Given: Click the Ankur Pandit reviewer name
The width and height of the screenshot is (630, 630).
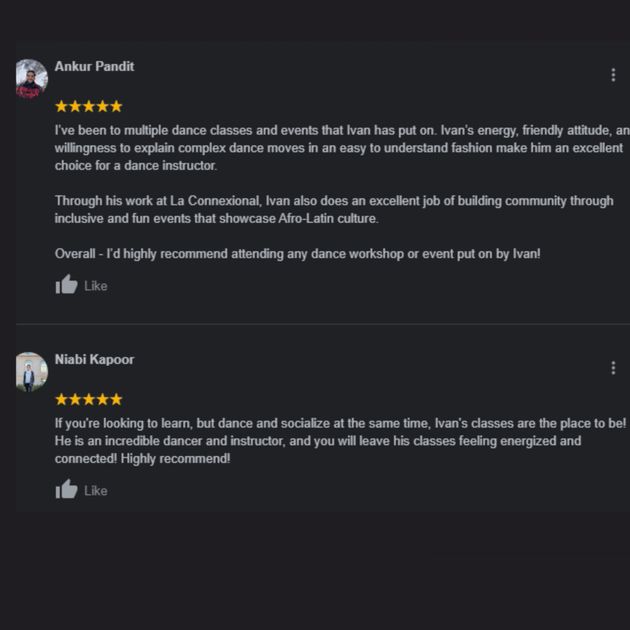Looking at the screenshot, I should (94, 67).
